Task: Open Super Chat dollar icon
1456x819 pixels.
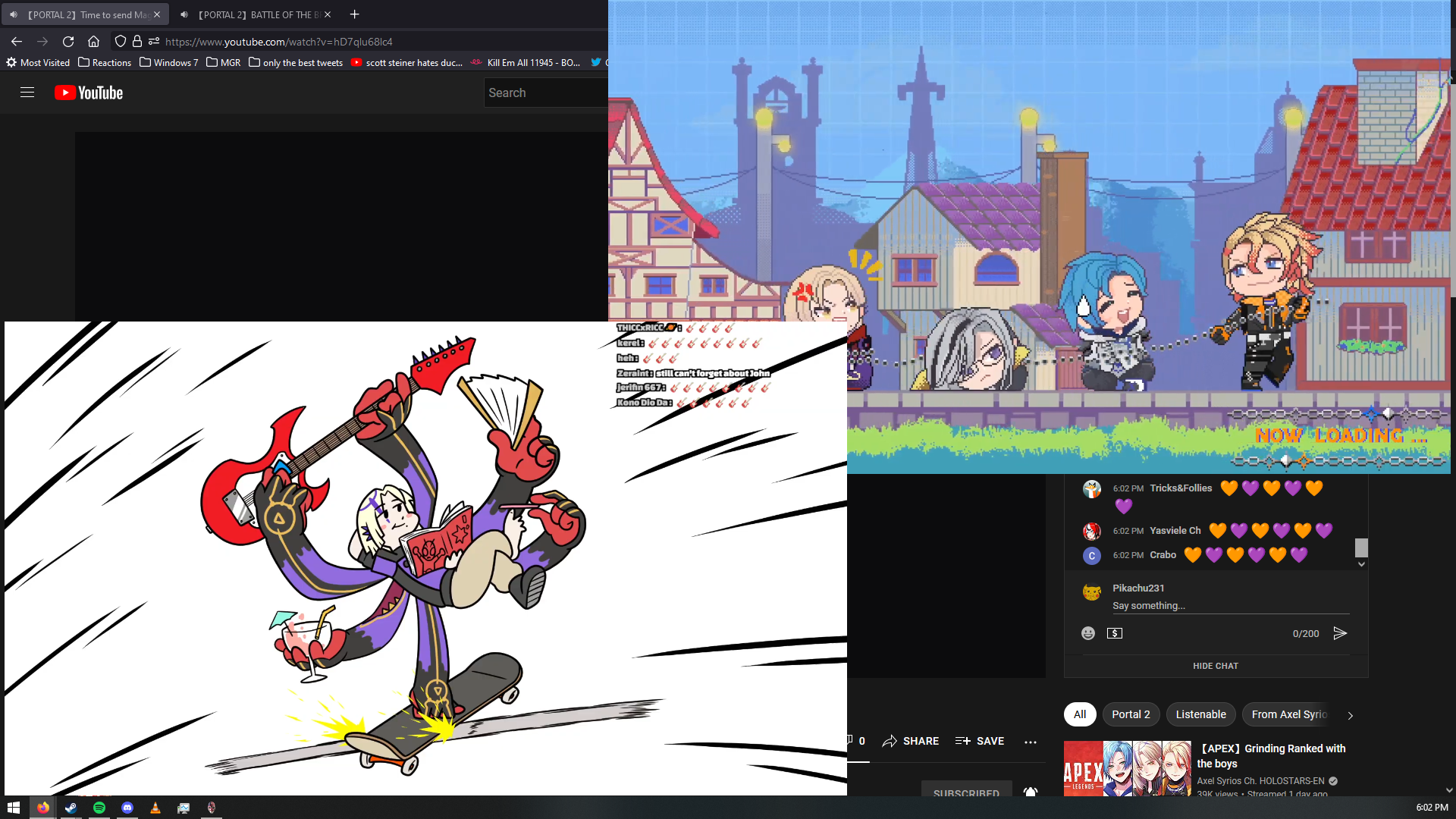Action: (1115, 633)
